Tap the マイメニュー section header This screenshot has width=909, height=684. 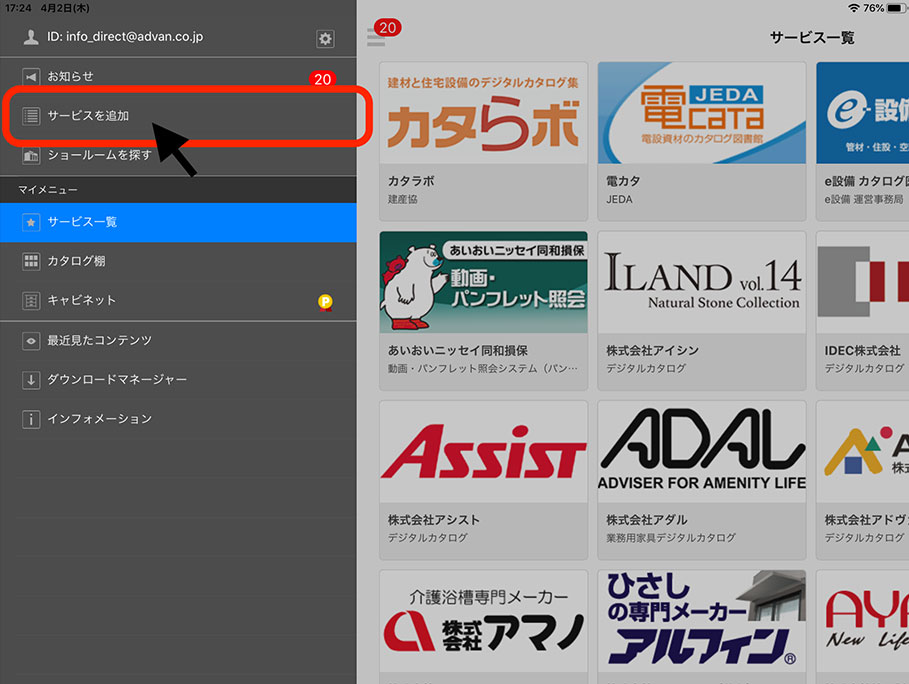tap(179, 190)
